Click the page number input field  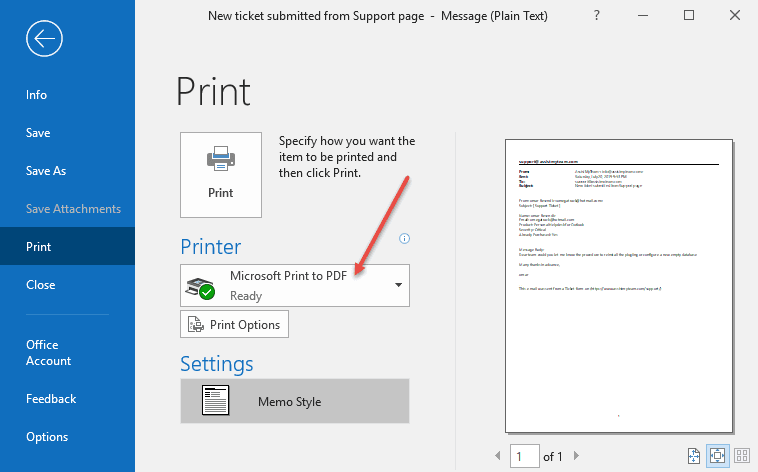point(524,456)
